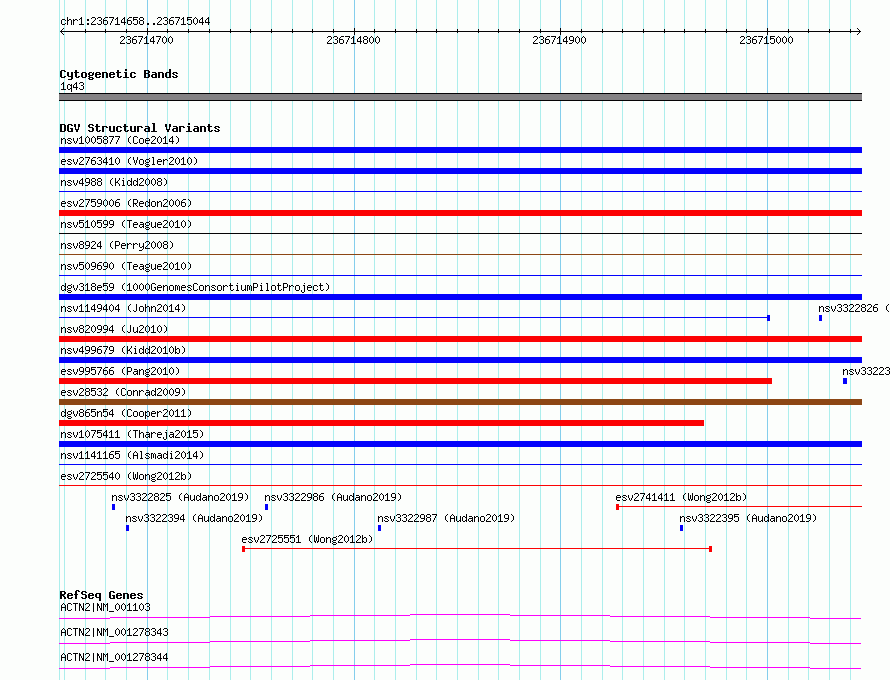Click the nsv3322987 (Audano2019) label
The image size is (890, 680).
tap(446, 518)
